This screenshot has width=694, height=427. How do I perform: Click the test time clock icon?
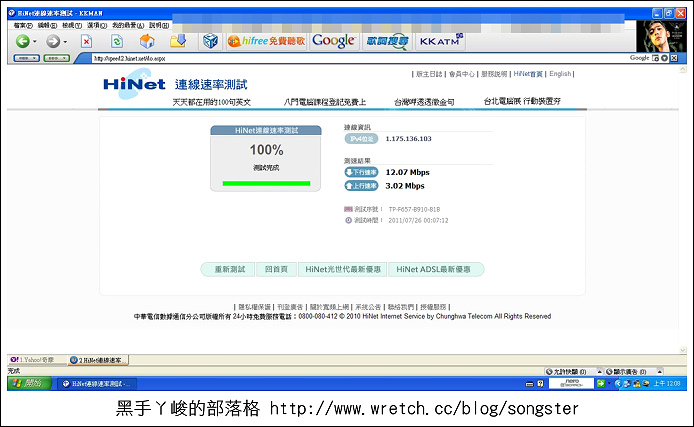pos(348,220)
